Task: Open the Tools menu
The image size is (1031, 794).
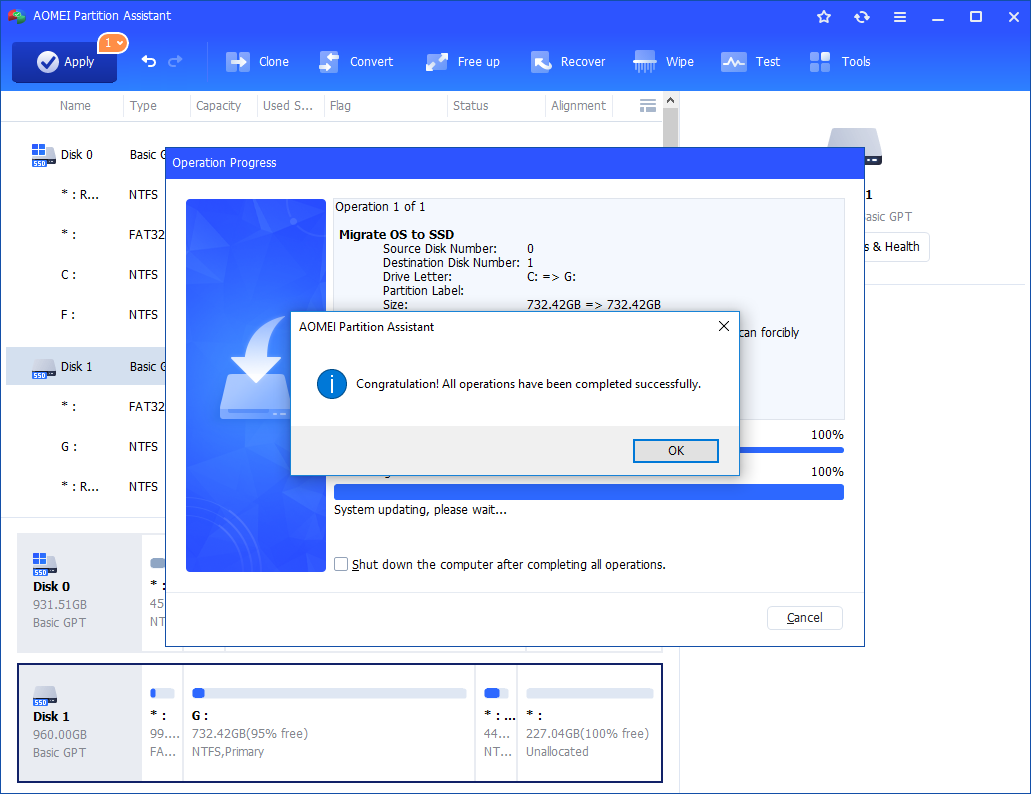Action: coord(840,62)
